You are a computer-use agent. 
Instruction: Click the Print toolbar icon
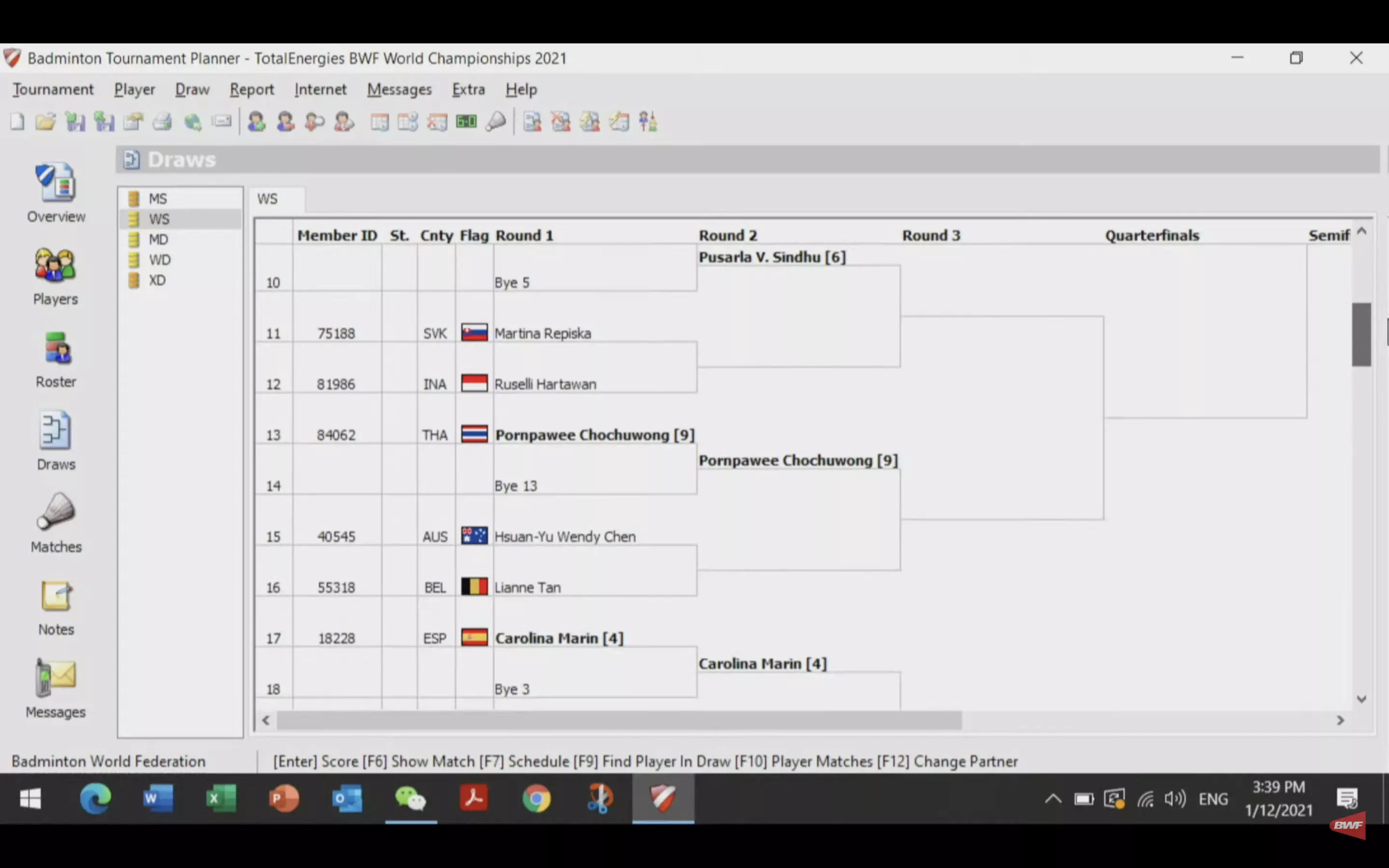(x=163, y=122)
